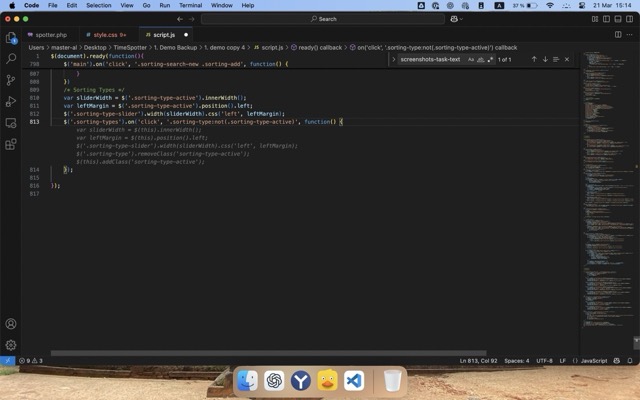This screenshot has height=400, width=640.
Task: Toggle Match Case in find widget
Action: coord(471,59)
